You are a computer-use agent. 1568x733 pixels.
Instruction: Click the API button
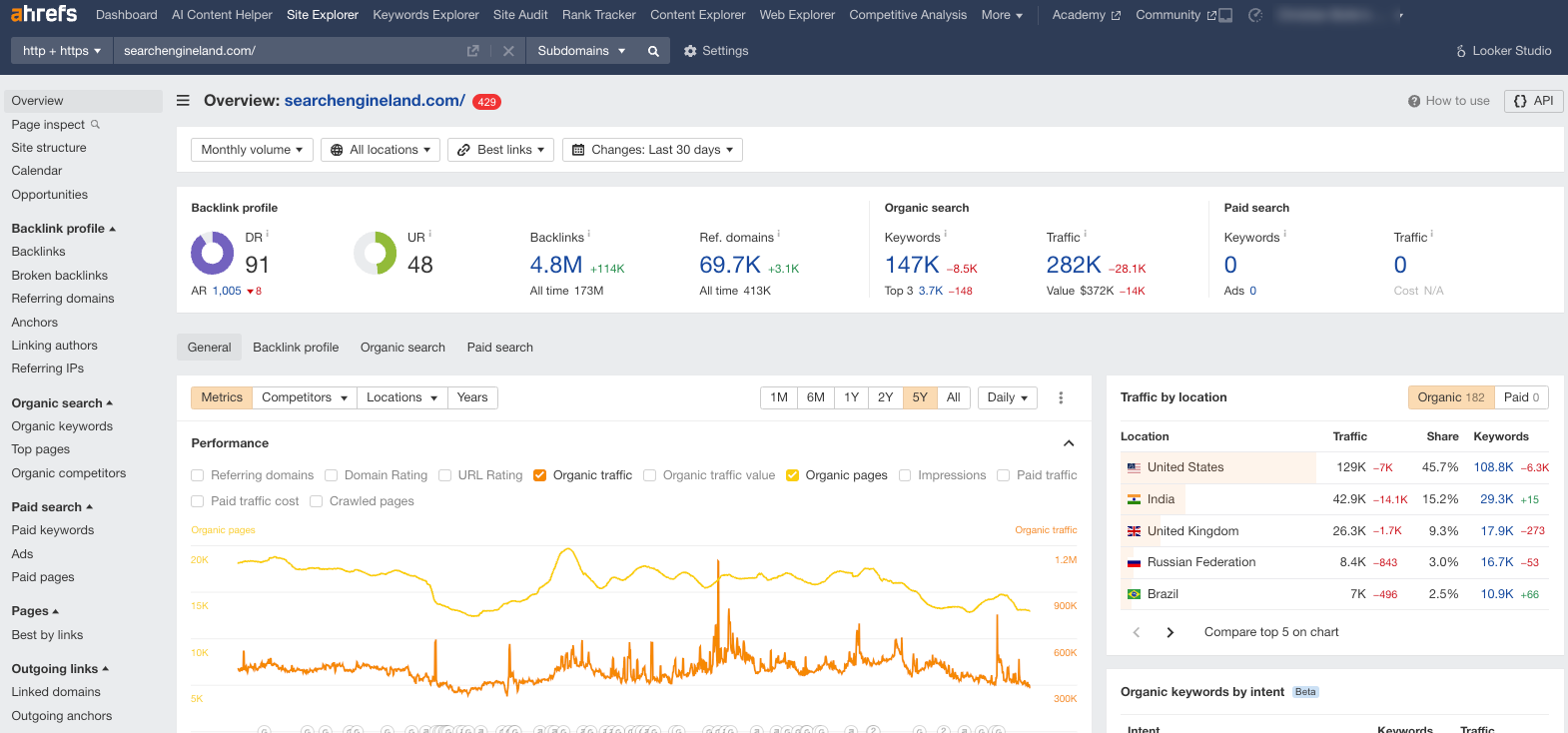pos(1534,101)
